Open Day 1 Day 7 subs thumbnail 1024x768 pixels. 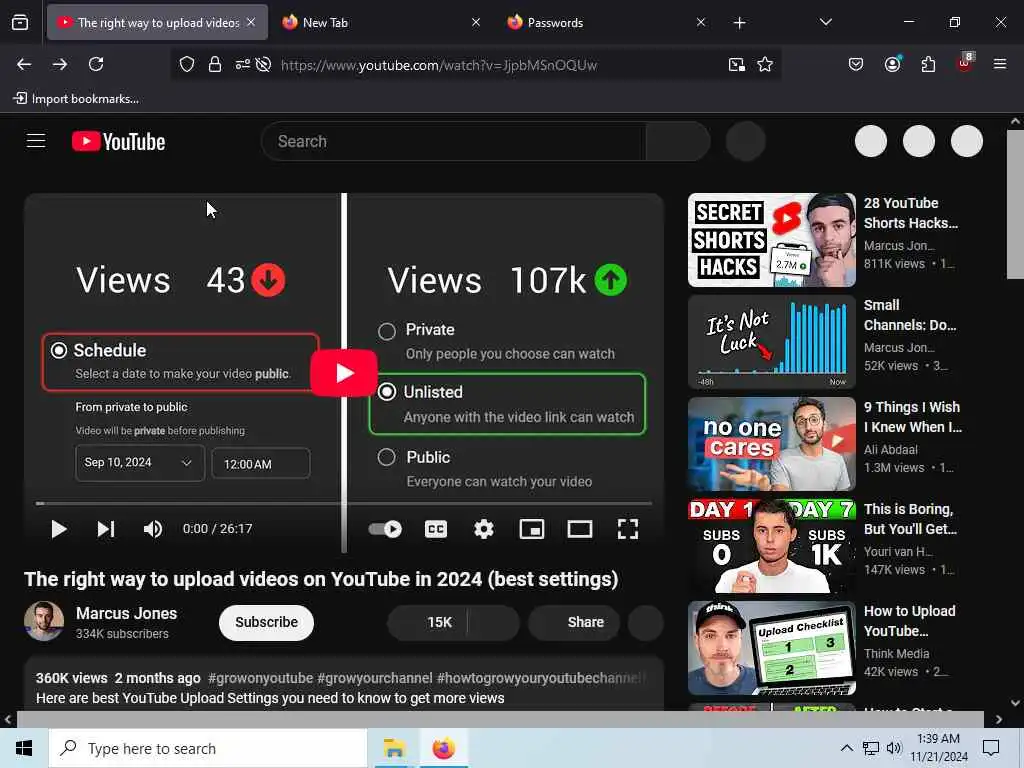(771, 546)
